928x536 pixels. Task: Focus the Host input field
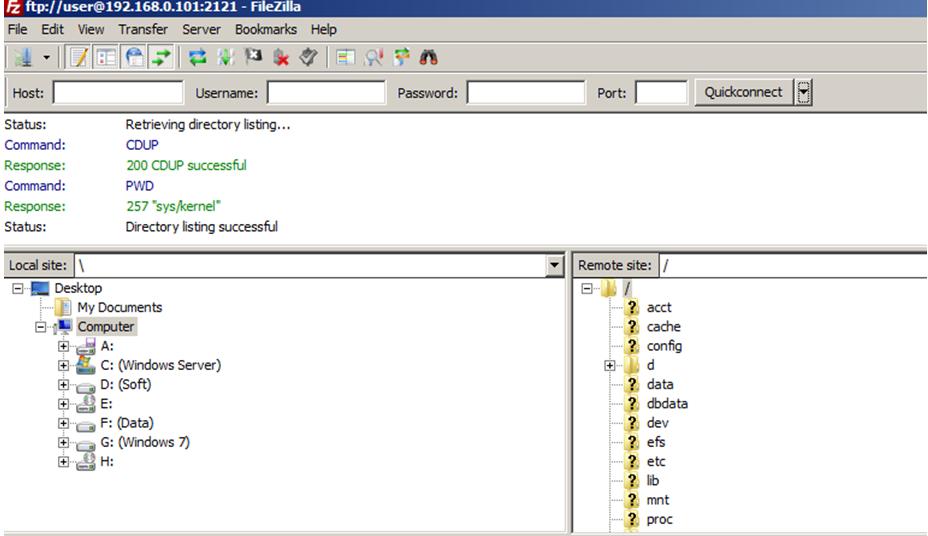pyautogui.click(x=118, y=93)
